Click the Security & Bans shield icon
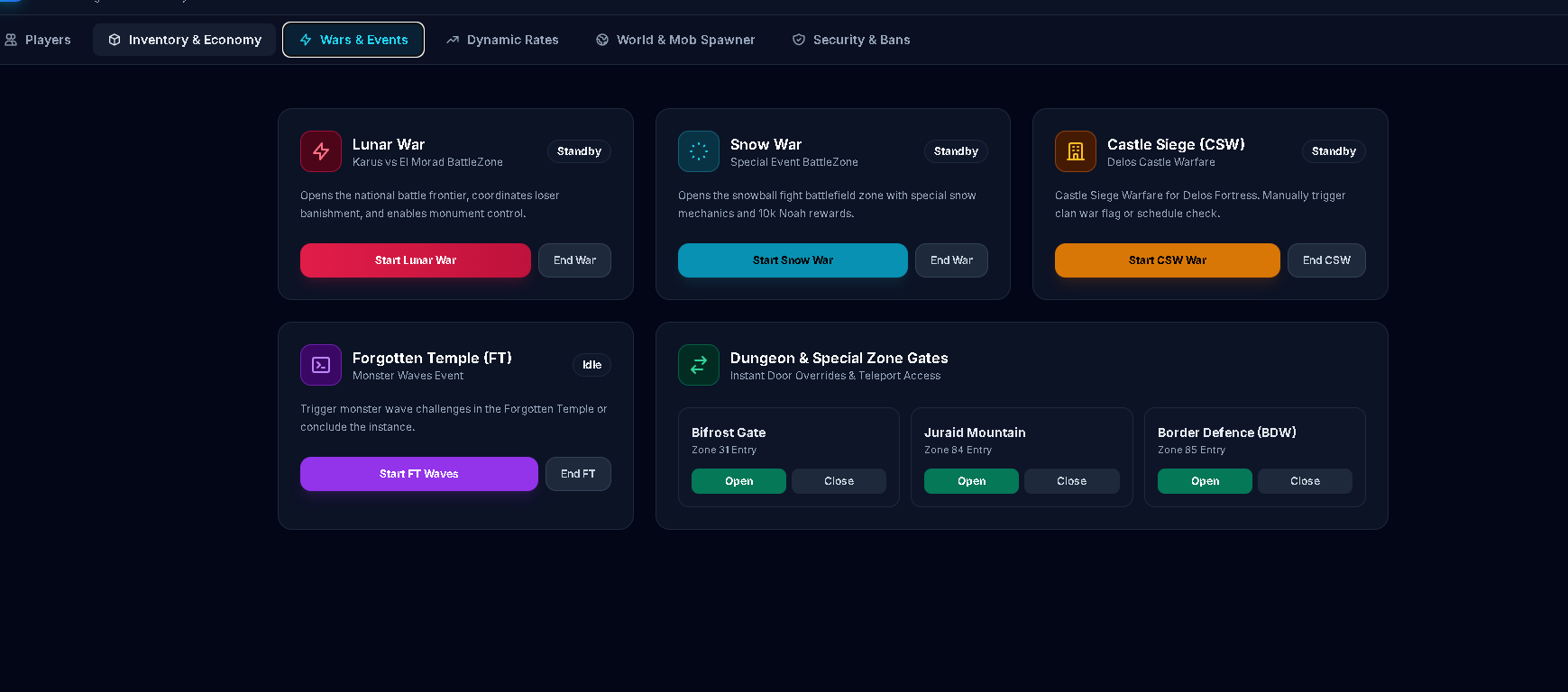1568x692 pixels. [799, 40]
